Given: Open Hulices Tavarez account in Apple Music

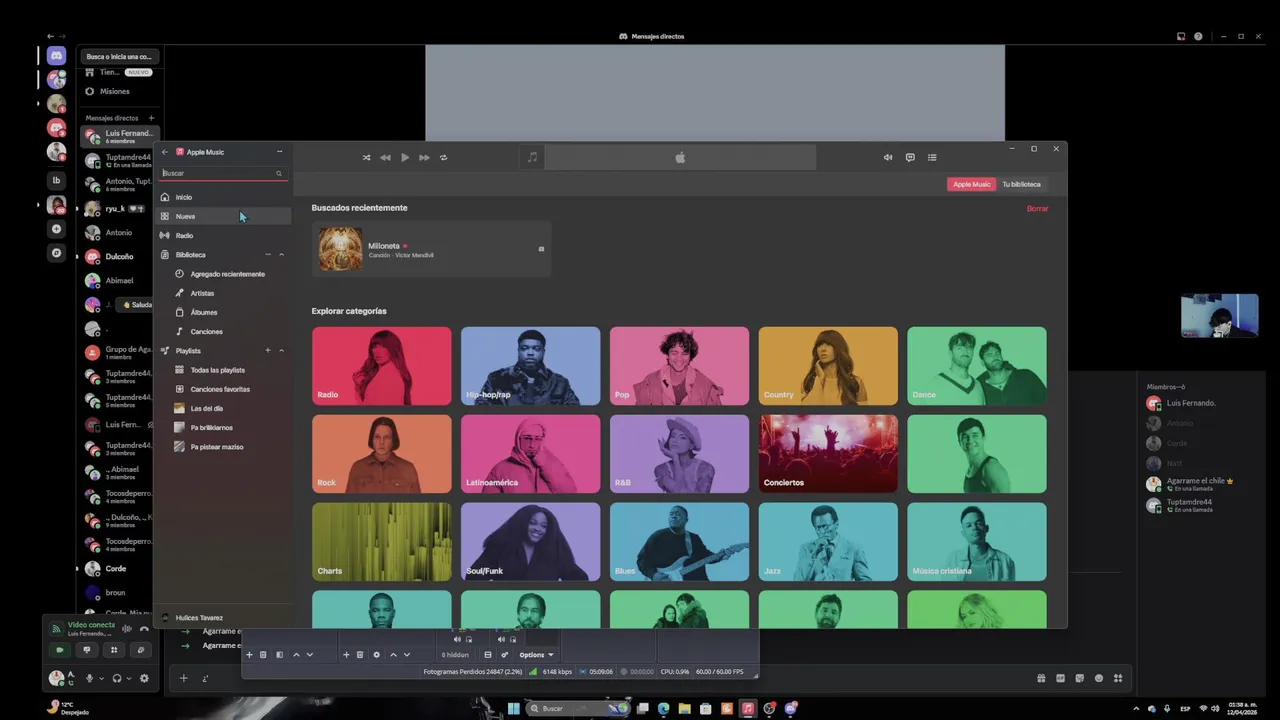Looking at the screenshot, I should click(x=223, y=618).
